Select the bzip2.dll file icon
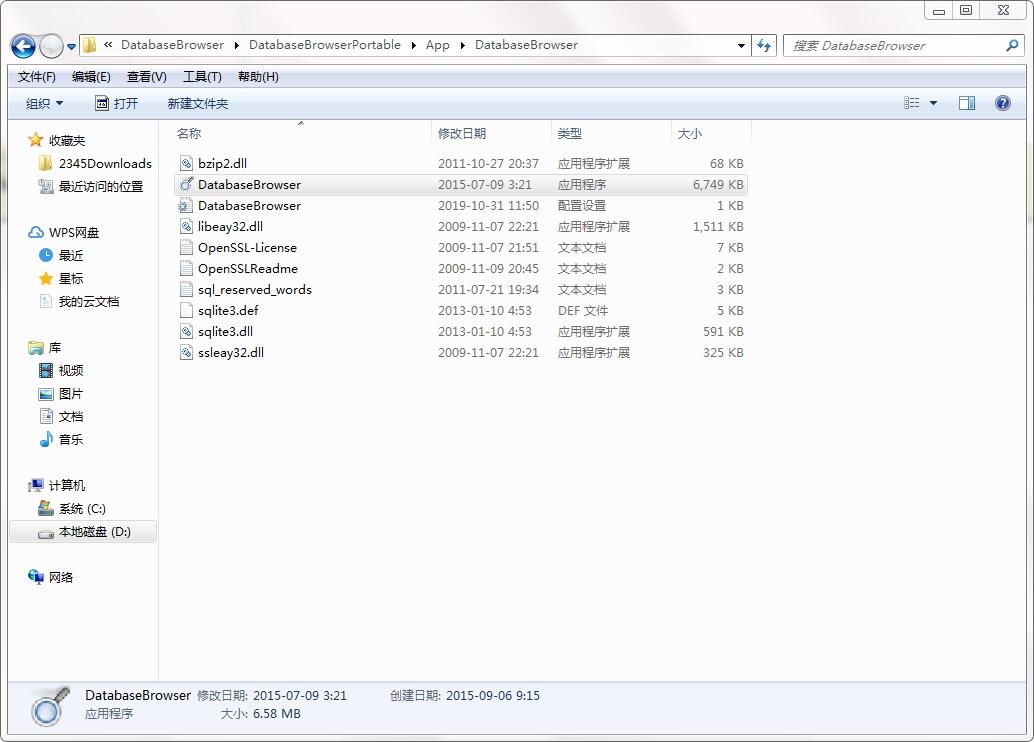This screenshot has width=1034, height=742. pyautogui.click(x=187, y=164)
